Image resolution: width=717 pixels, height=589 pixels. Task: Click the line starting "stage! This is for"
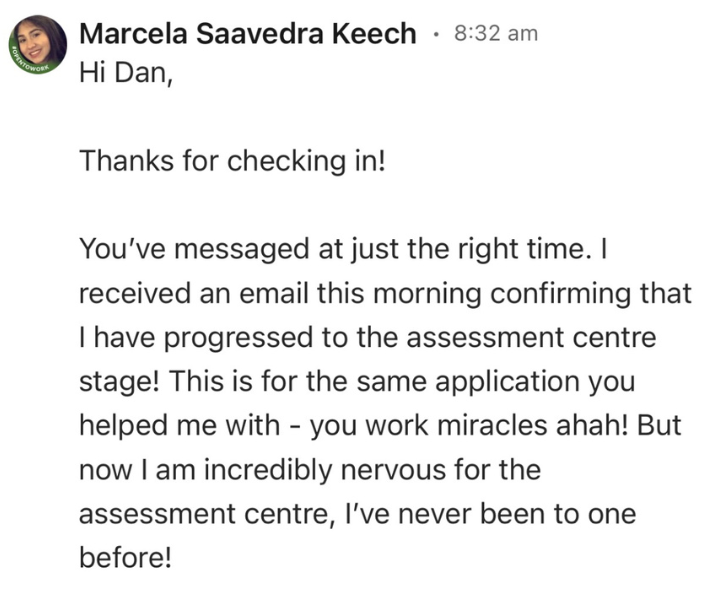click(357, 381)
